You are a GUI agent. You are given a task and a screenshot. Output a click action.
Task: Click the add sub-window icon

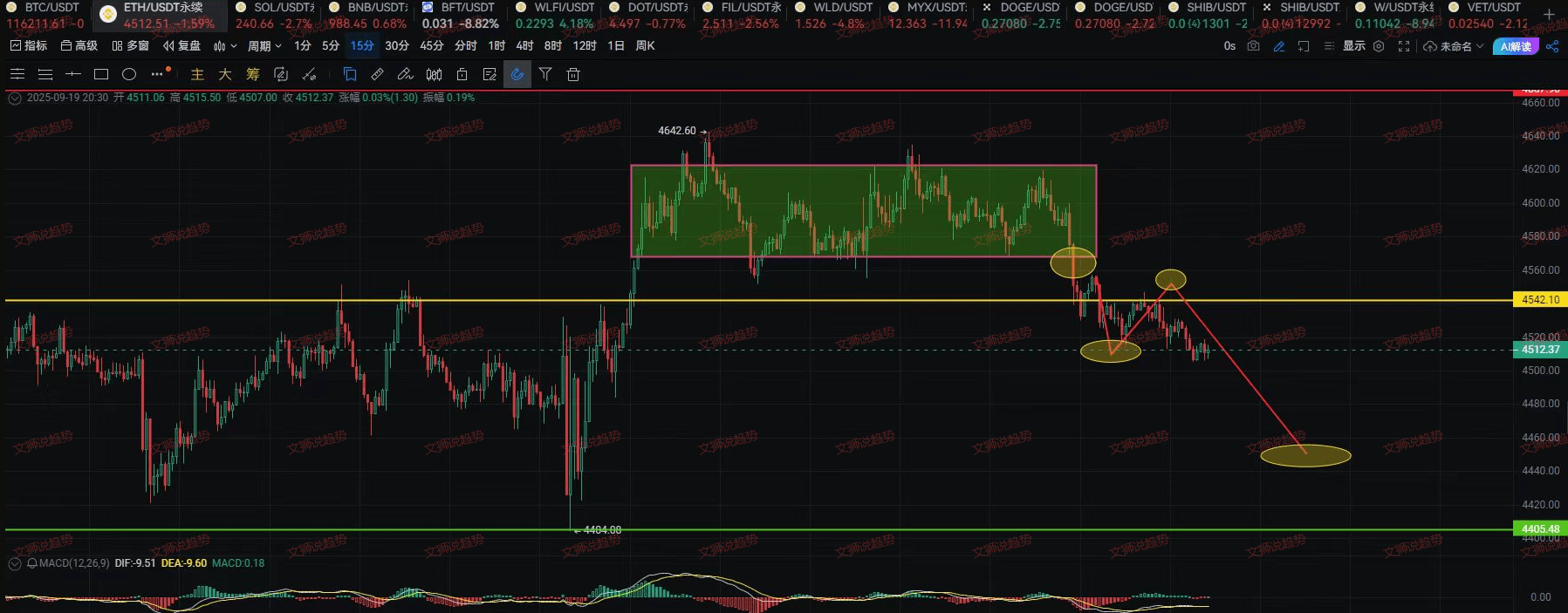tap(1304, 46)
